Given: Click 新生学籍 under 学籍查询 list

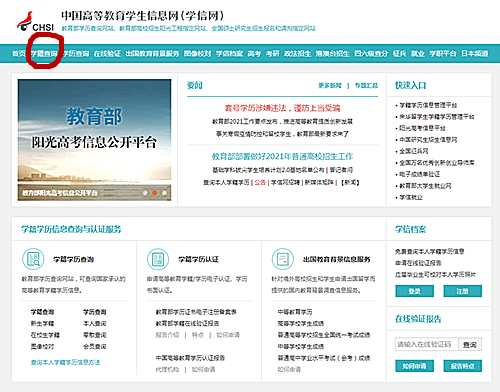Looking at the screenshot, I should pos(42,323).
